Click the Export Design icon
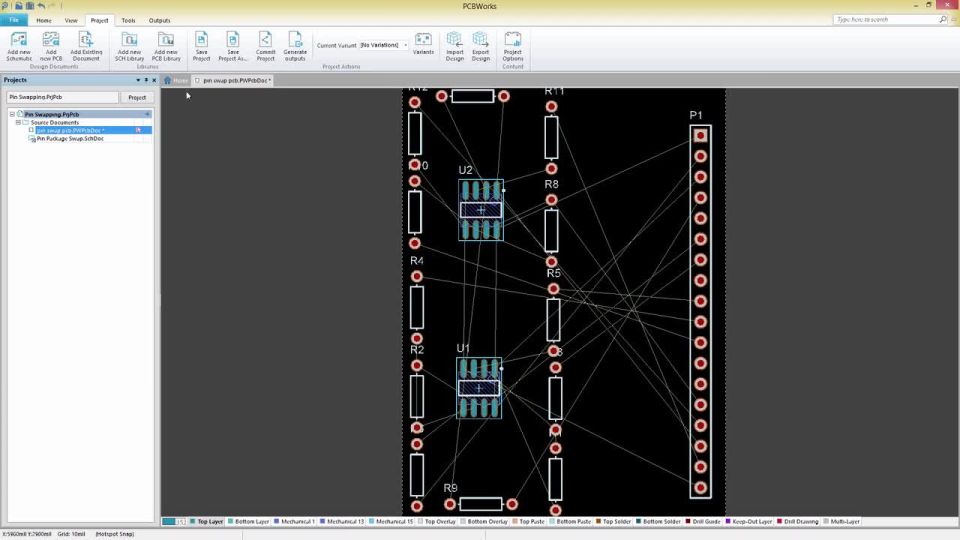The image size is (960, 540). coord(481,39)
